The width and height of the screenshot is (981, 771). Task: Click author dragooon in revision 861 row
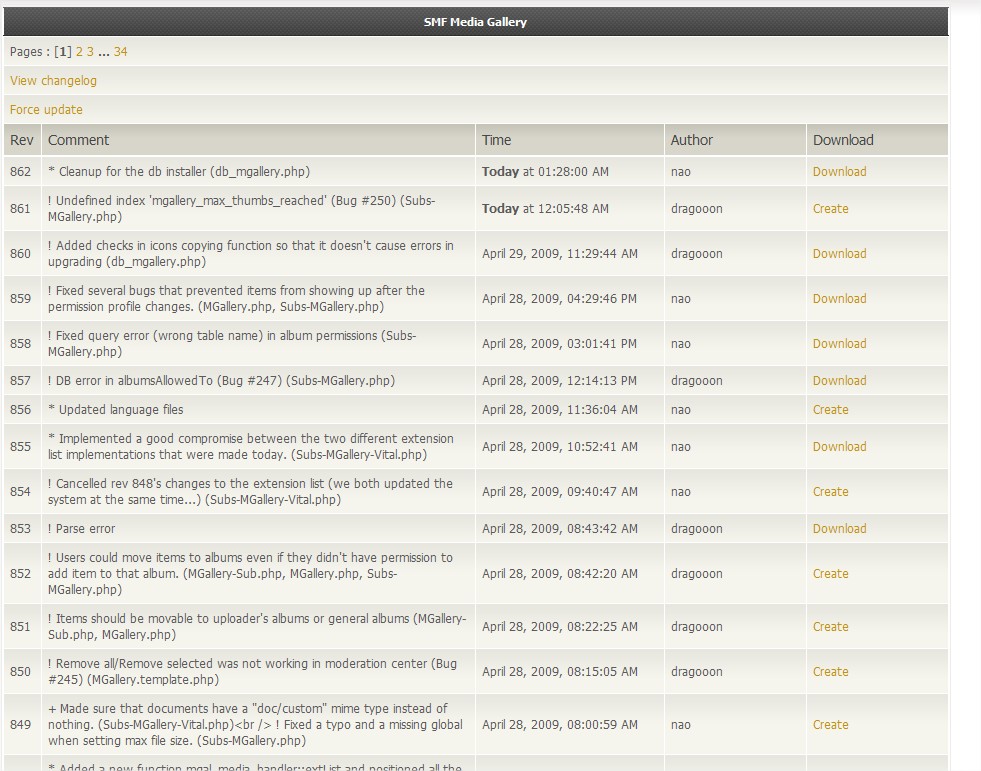tap(696, 208)
